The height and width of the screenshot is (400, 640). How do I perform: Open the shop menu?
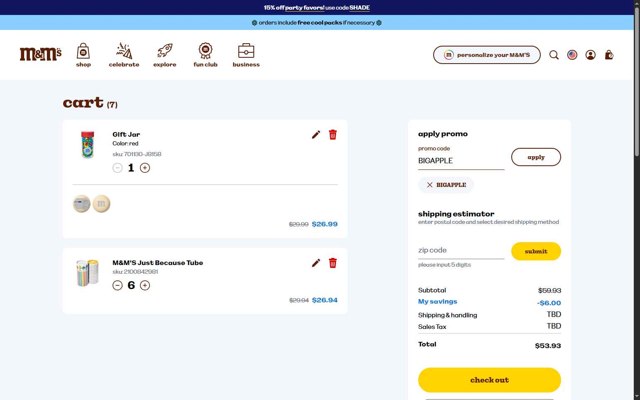coord(83,55)
